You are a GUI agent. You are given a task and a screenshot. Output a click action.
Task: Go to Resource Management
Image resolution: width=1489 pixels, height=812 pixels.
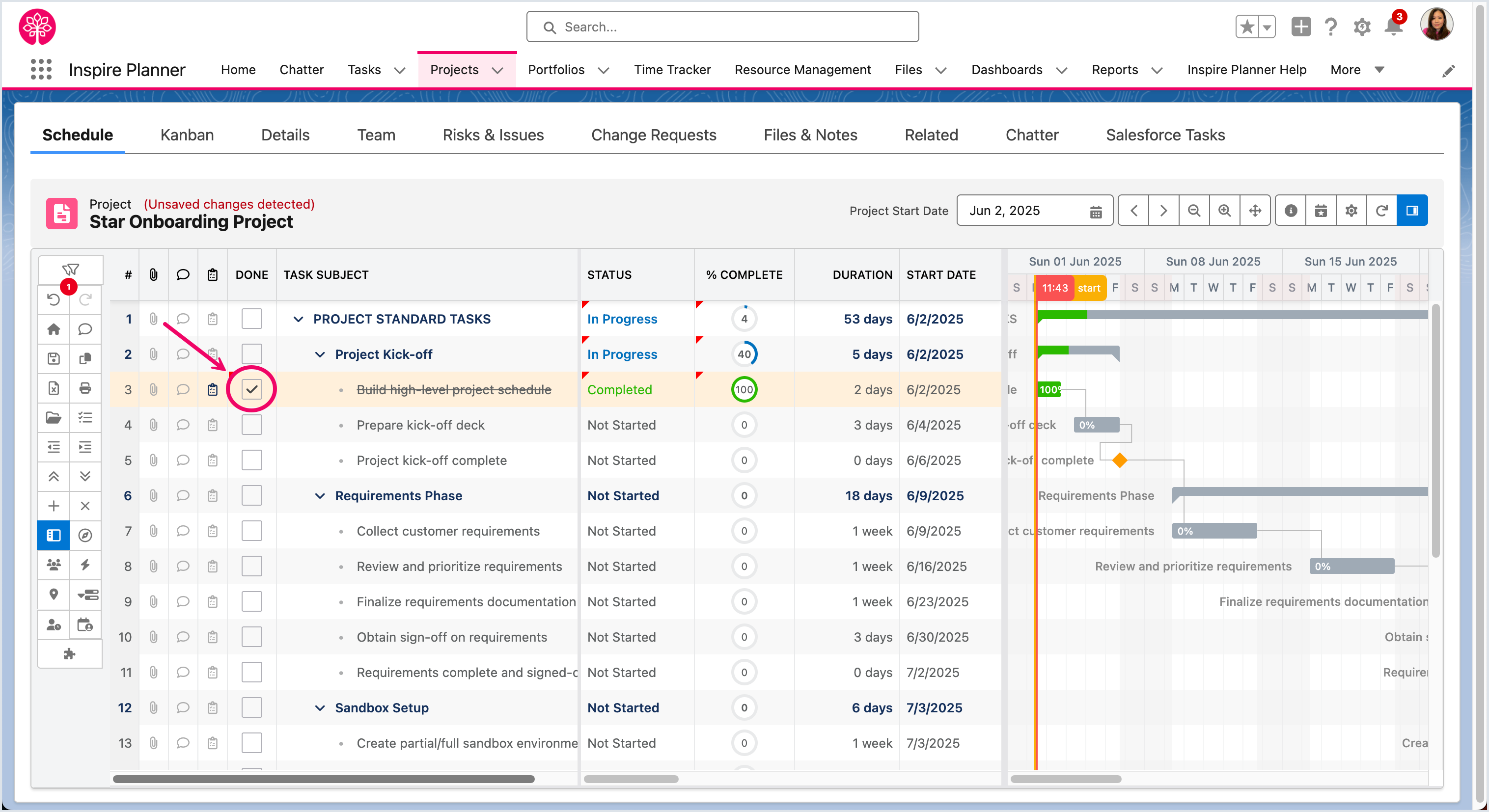click(x=802, y=69)
